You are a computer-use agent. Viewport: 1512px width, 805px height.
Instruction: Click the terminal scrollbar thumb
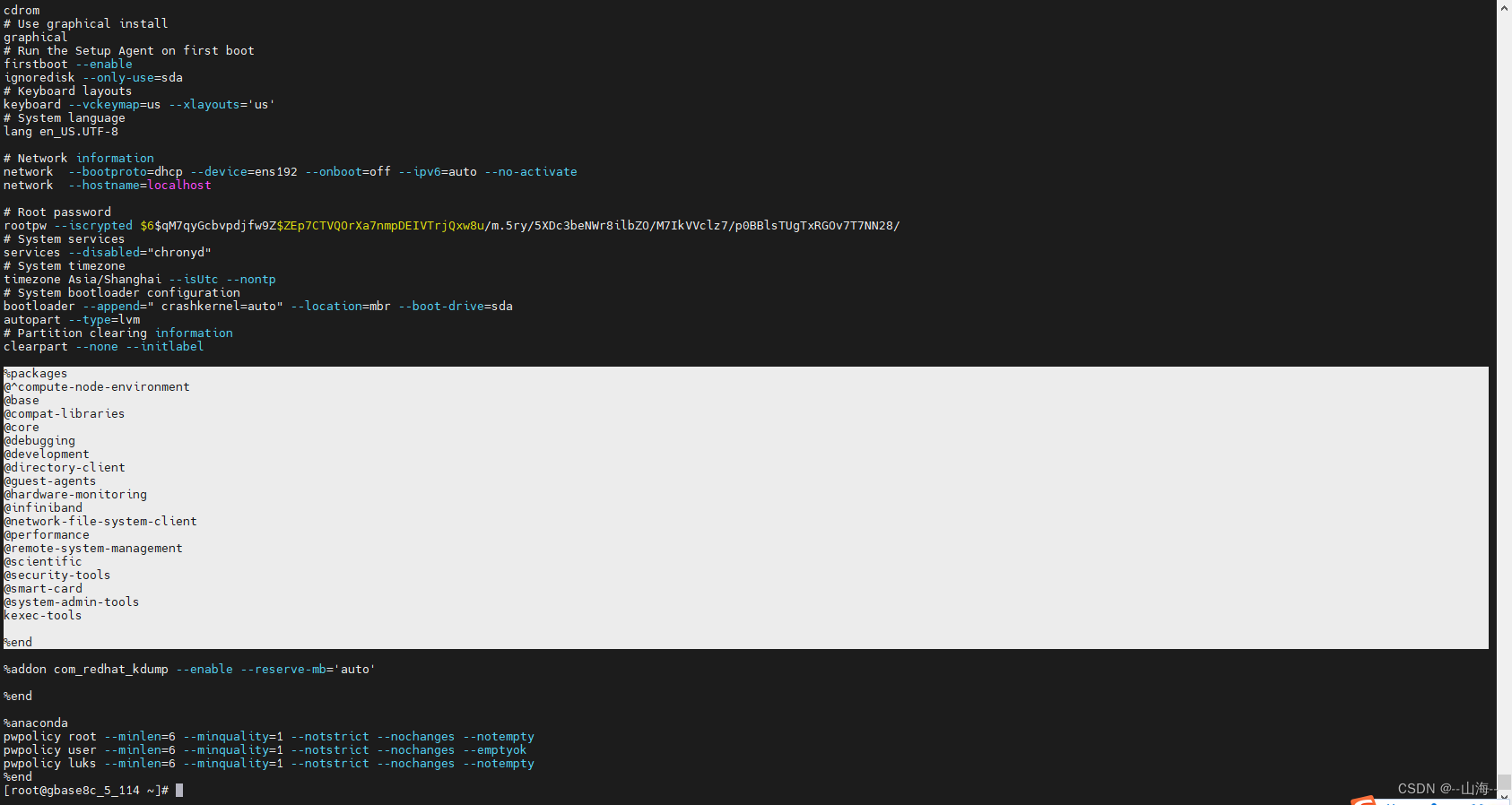coord(1504,782)
